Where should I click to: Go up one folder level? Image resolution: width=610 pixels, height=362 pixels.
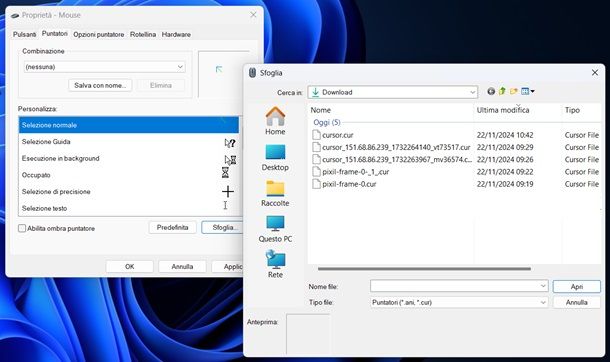point(502,91)
